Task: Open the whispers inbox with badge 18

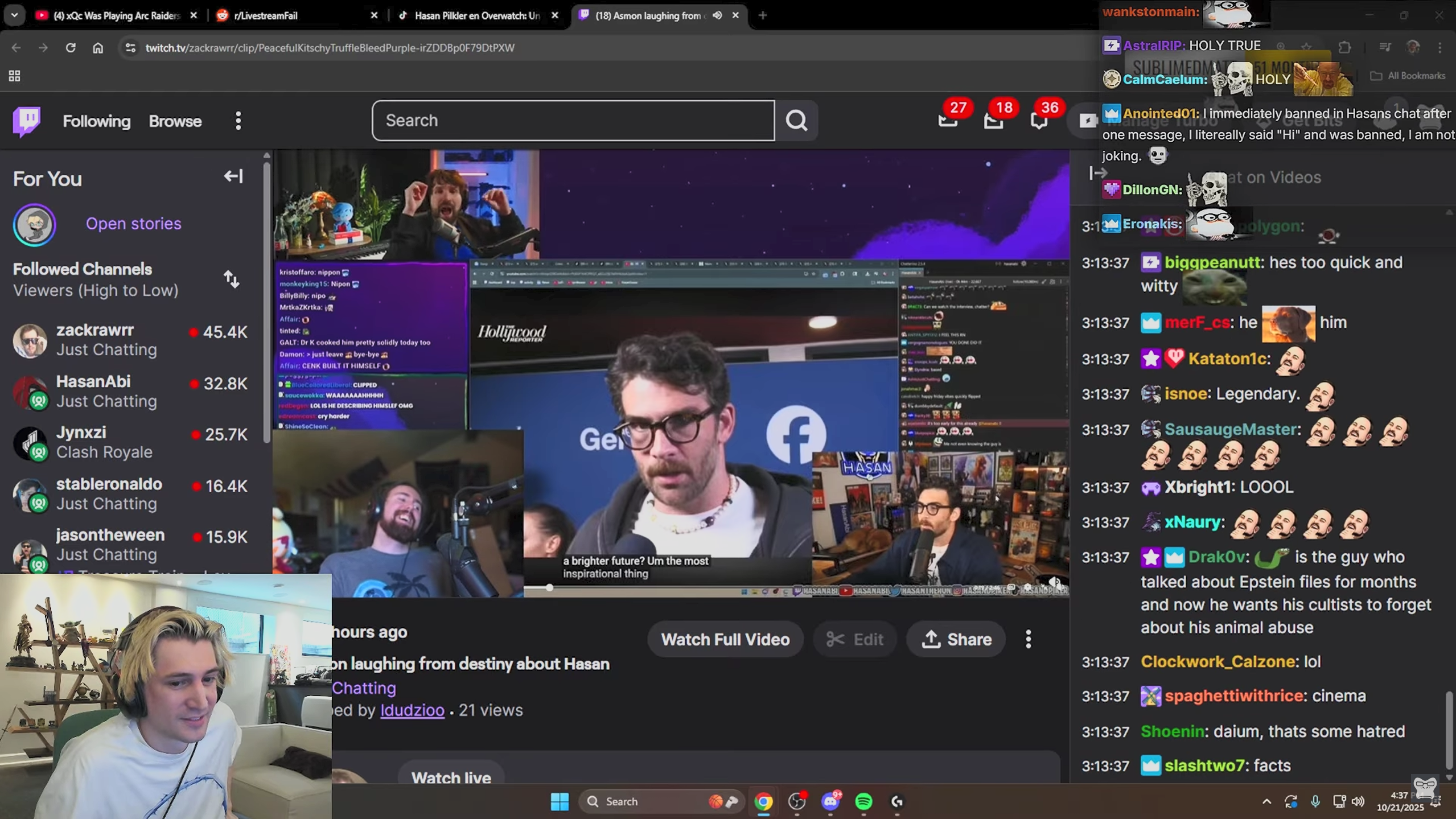Action: (x=993, y=121)
